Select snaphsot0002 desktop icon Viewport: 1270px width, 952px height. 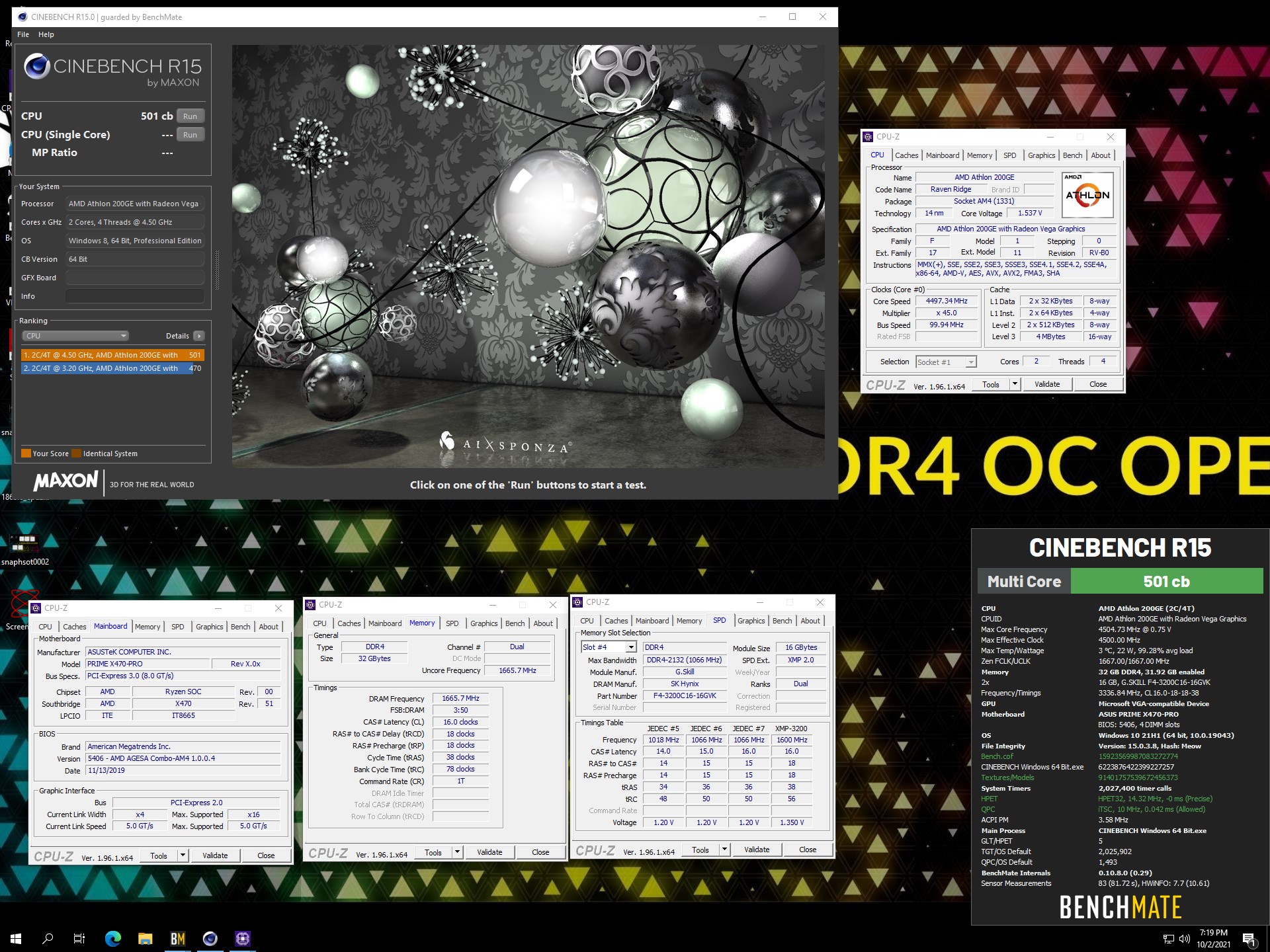point(24,550)
